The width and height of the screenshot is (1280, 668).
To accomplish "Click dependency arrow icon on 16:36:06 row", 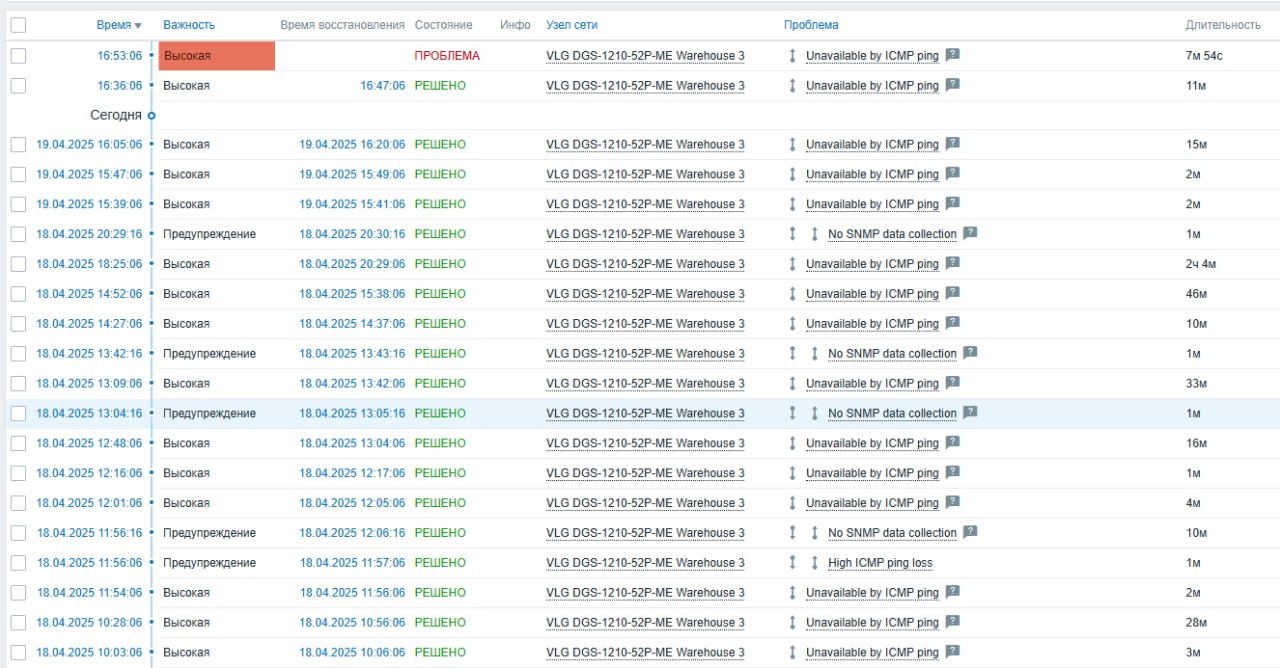I will tap(792, 86).
